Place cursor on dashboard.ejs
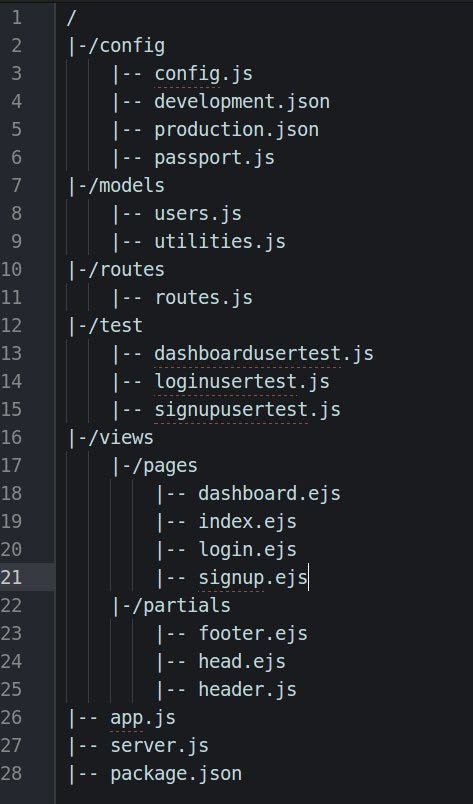The width and height of the screenshot is (473, 804). click(269, 493)
